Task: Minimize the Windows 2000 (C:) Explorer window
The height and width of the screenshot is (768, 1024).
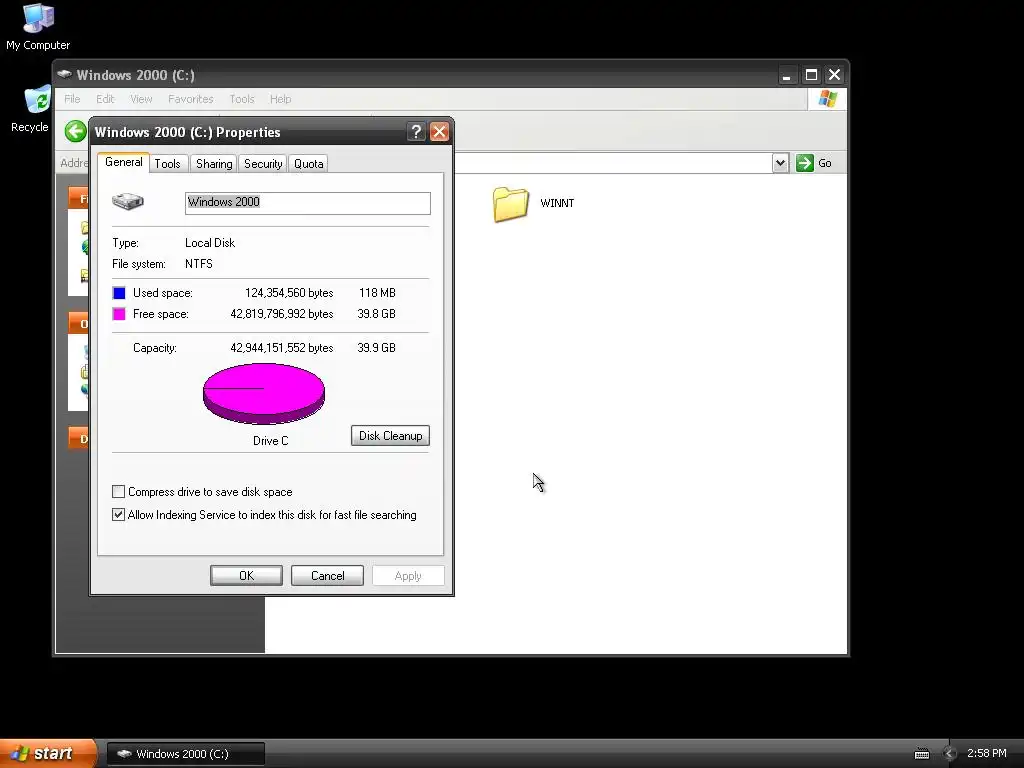Action: (x=787, y=75)
